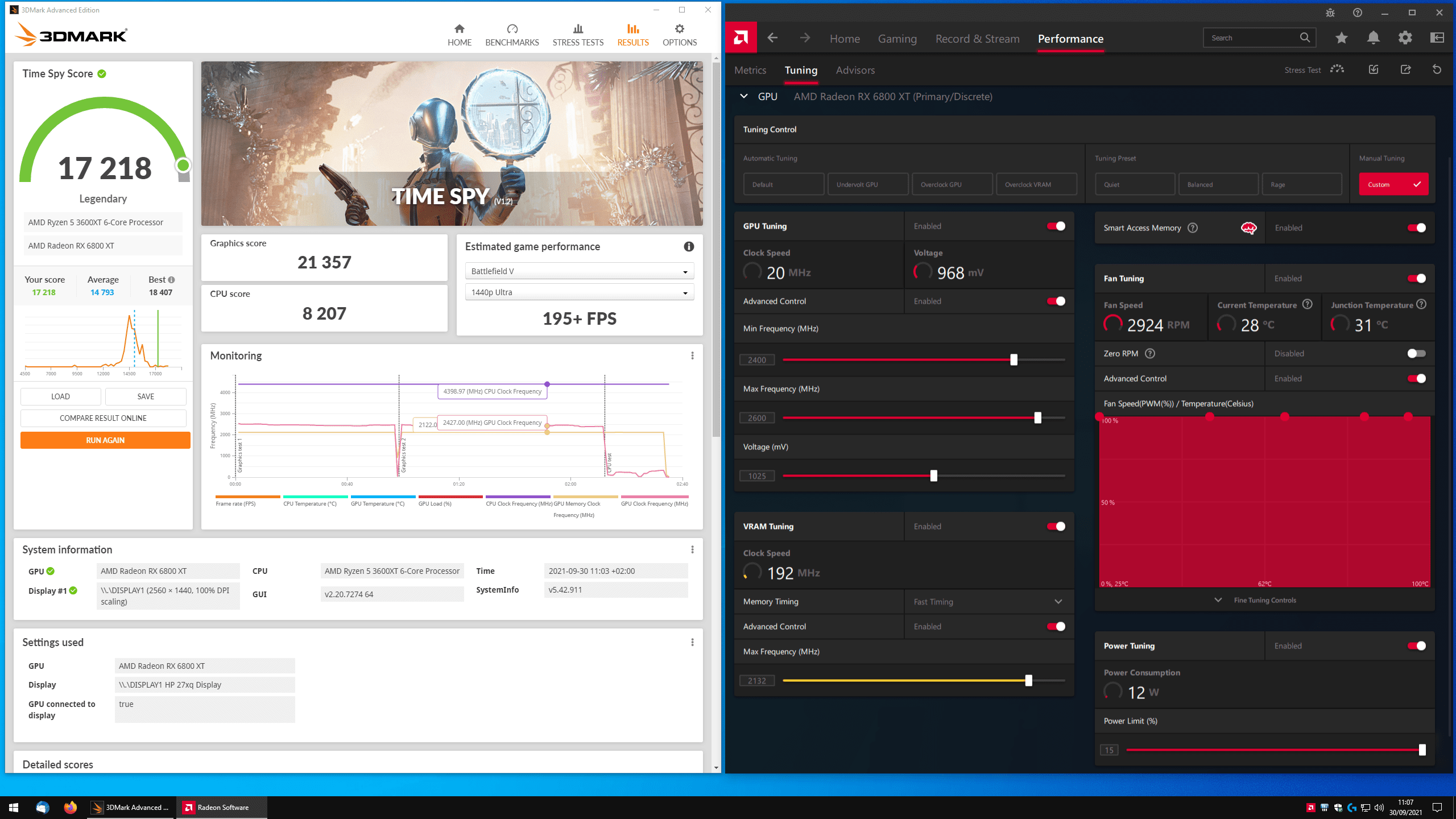Click the bug report icon
The image size is (1456, 819).
tap(1330, 13)
